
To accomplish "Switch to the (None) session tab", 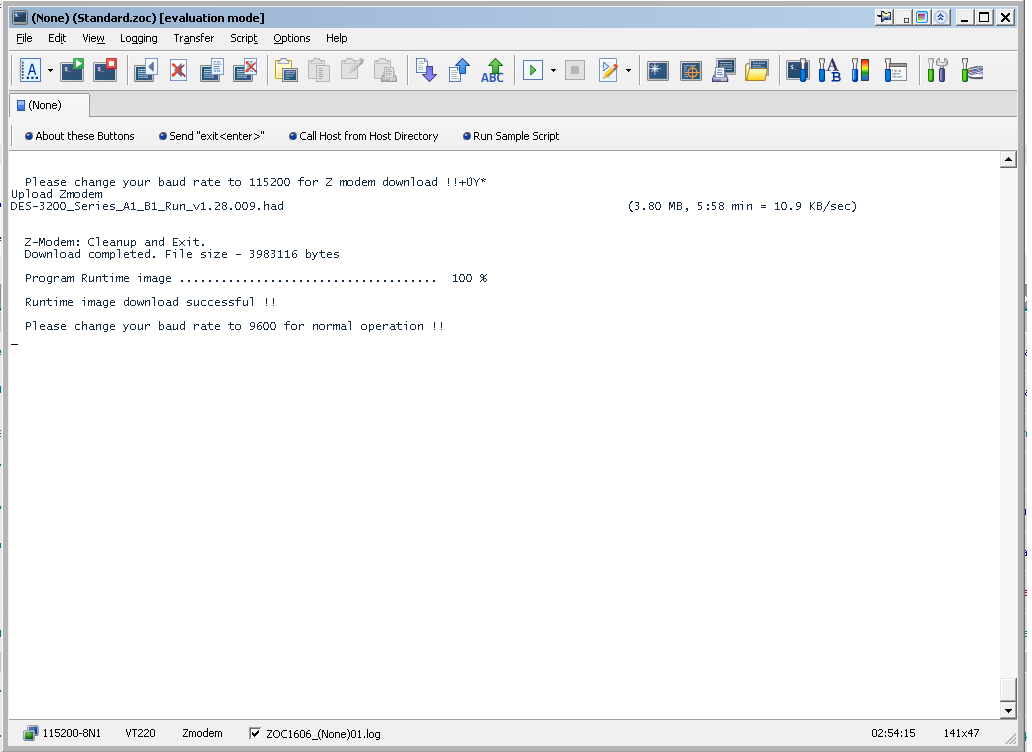I will pyautogui.click(x=47, y=105).
